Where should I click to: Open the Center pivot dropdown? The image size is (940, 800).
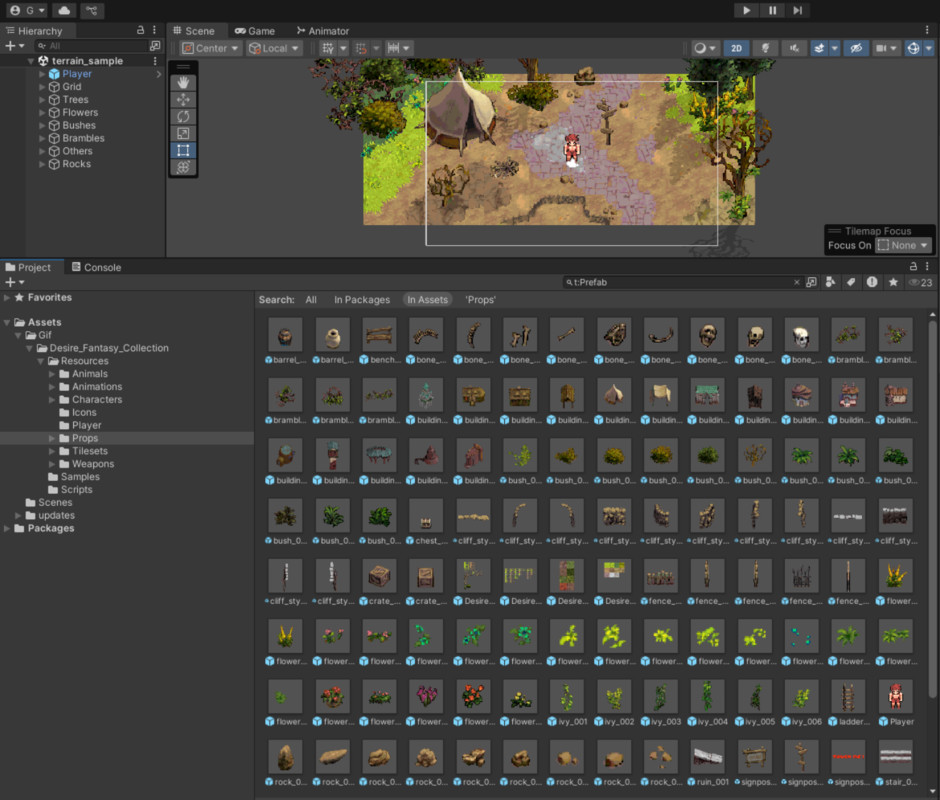click(210, 49)
